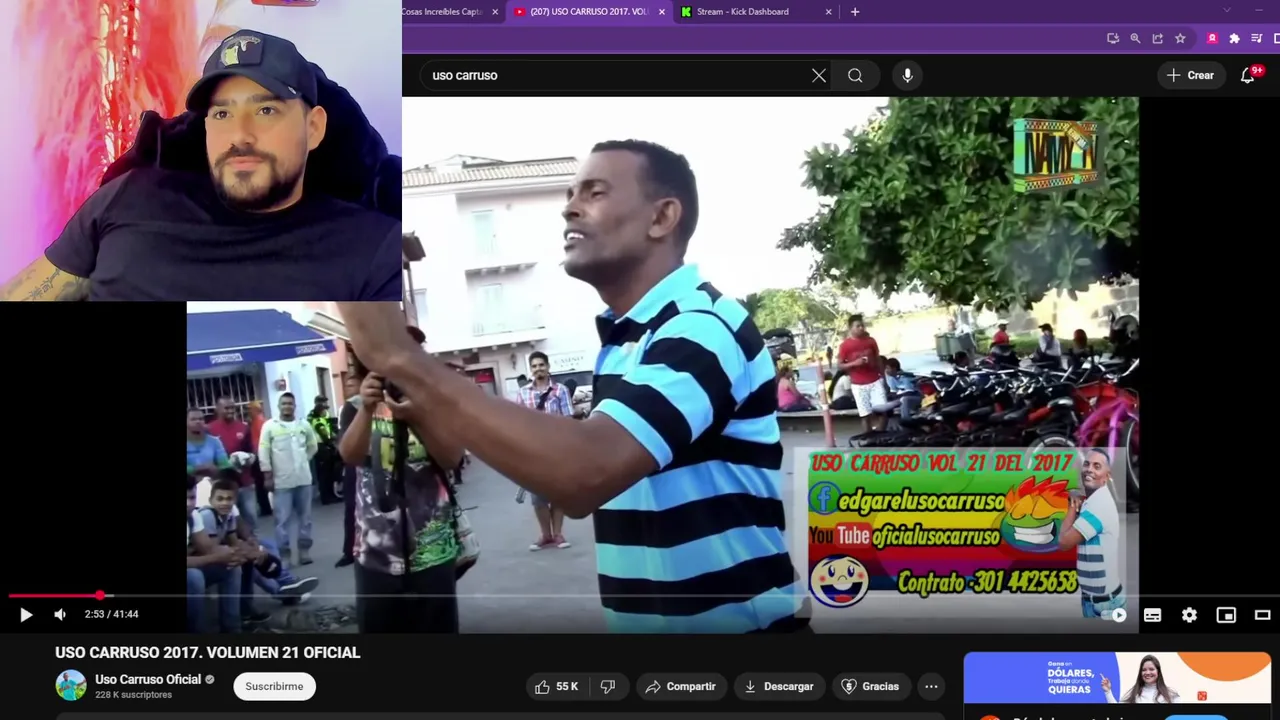This screenshot has height=720, width=1280.
Task: Switch to the Cosas Increíbles browser tab
Action: [x=442, y=12]
